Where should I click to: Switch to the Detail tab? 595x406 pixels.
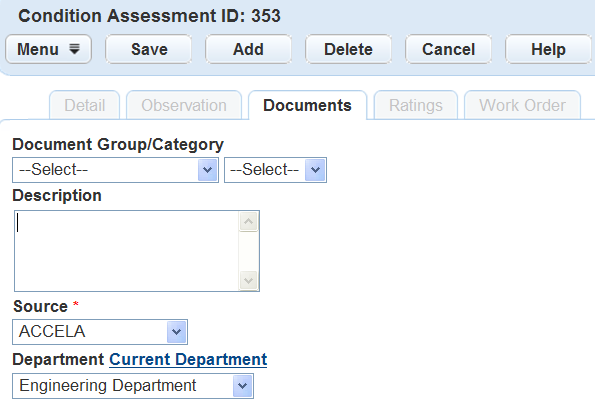pos(85,105)
